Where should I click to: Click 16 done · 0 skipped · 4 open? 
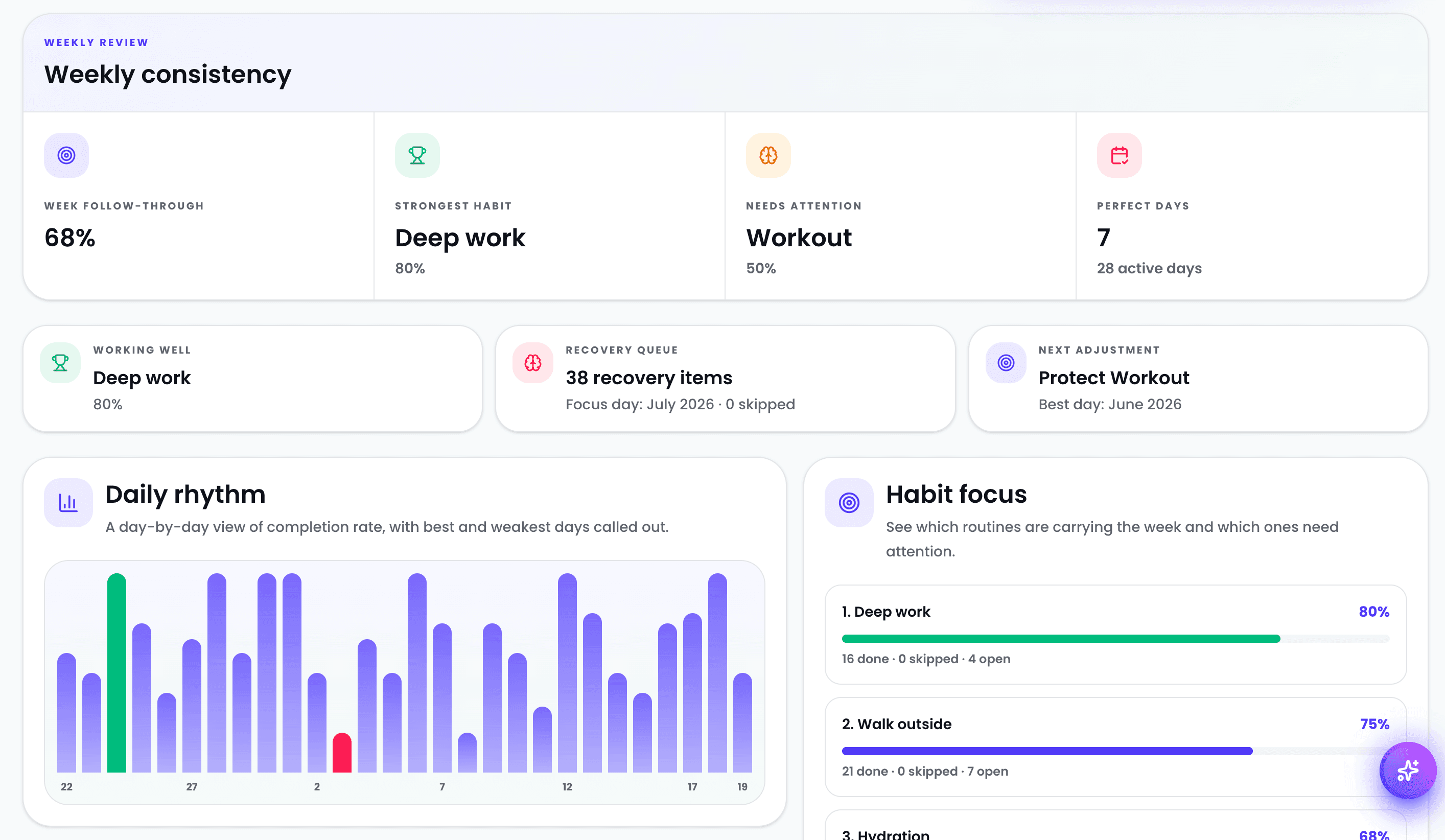(x=925, y=659)
